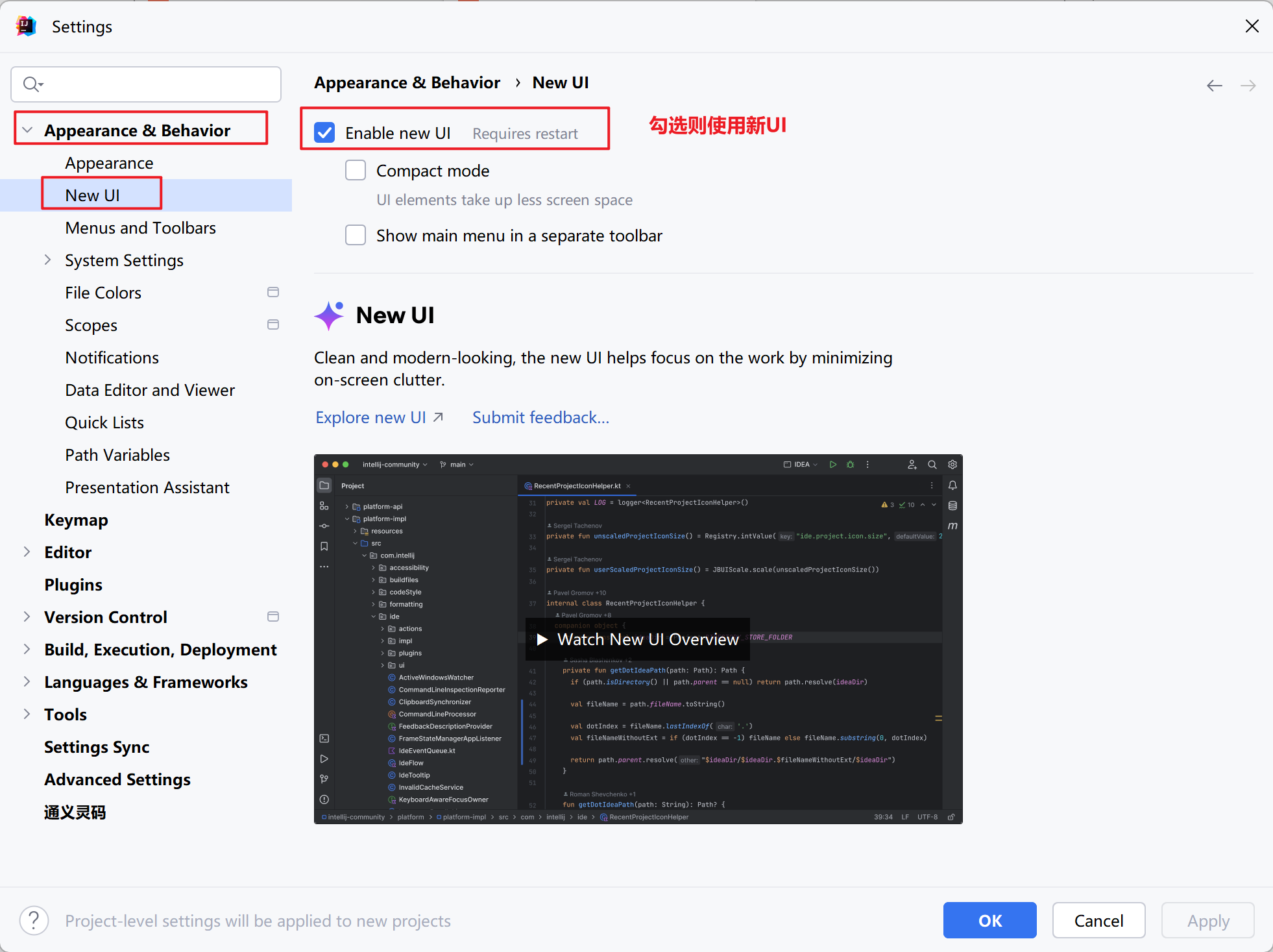Click the New UI preview screenshot thumbnail
The height and width of the screenshot is (952, 1273).
pos(638,639)
